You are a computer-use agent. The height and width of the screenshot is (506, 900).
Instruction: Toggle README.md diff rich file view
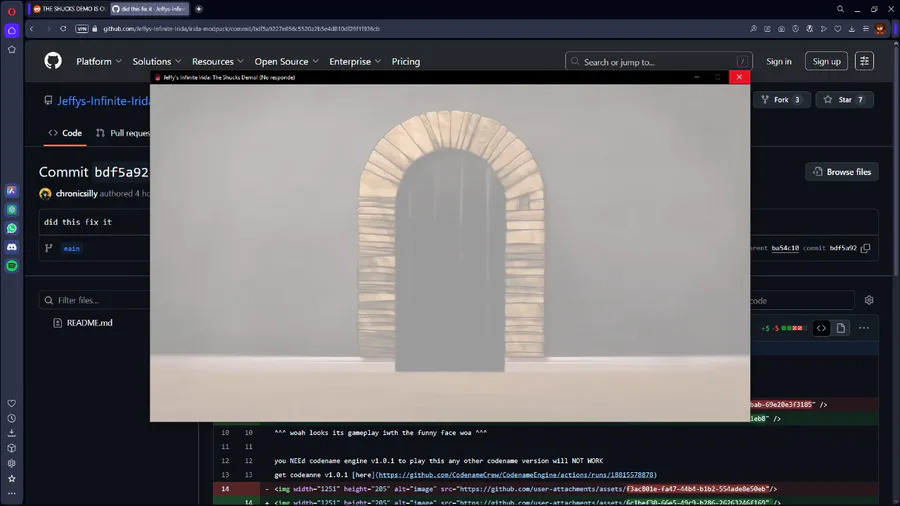coord(841,328)
